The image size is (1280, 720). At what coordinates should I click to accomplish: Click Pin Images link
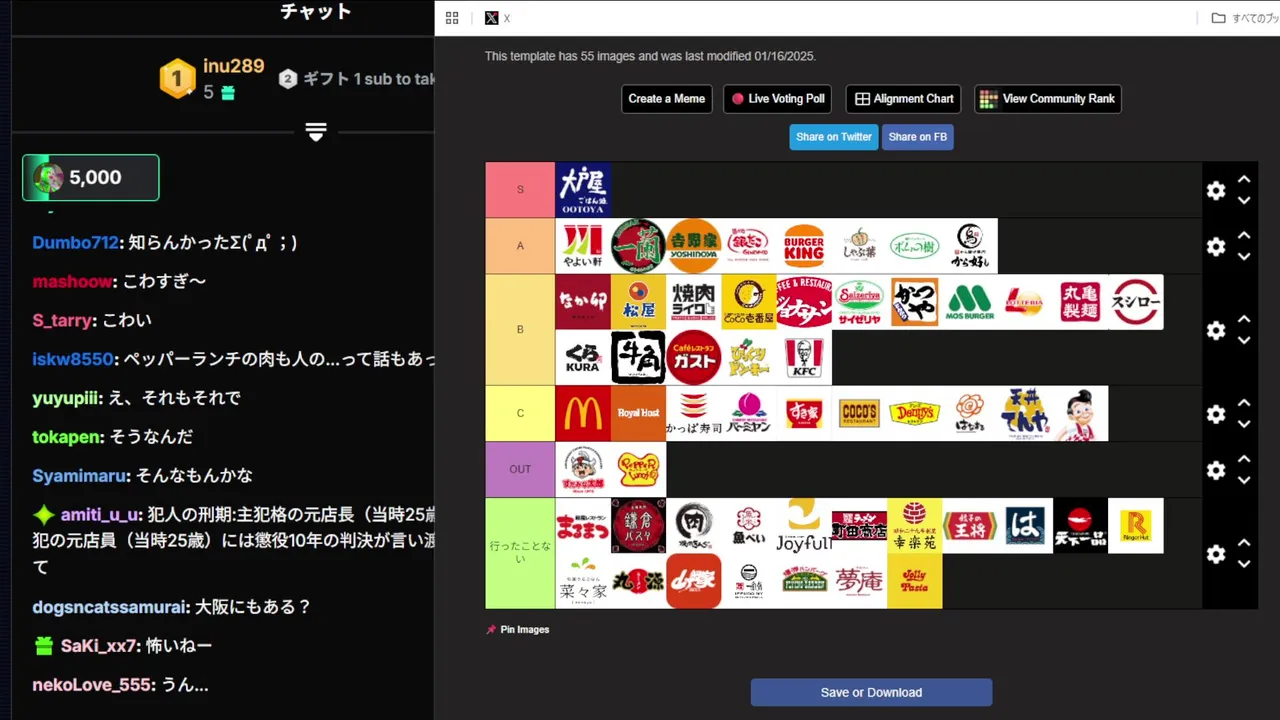[x=518, y=630]
